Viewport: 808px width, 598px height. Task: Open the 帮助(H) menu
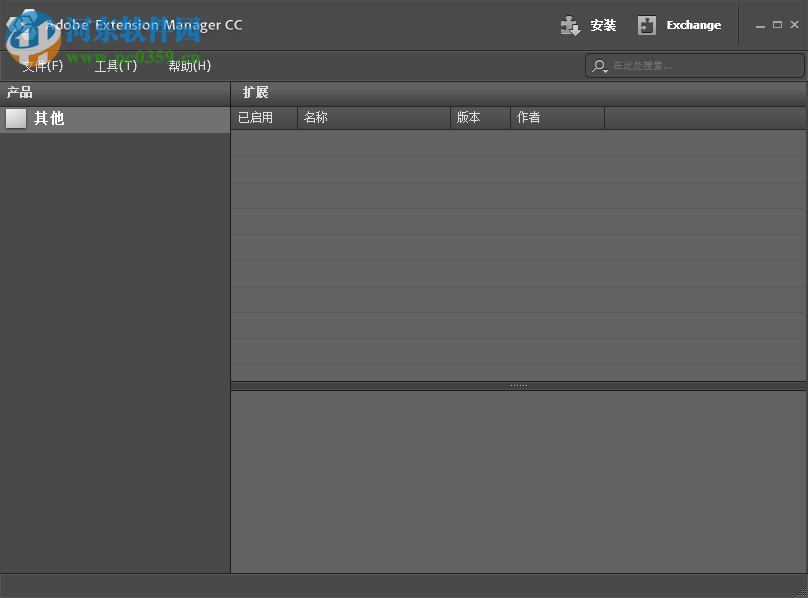189,65
